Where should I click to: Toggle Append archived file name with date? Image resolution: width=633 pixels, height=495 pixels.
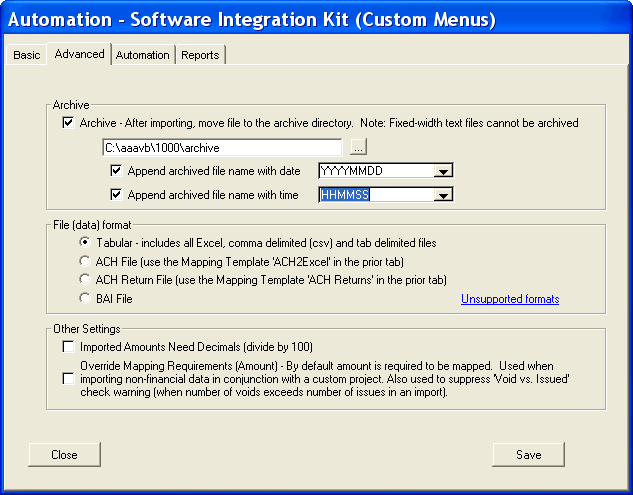pos(116,170)
